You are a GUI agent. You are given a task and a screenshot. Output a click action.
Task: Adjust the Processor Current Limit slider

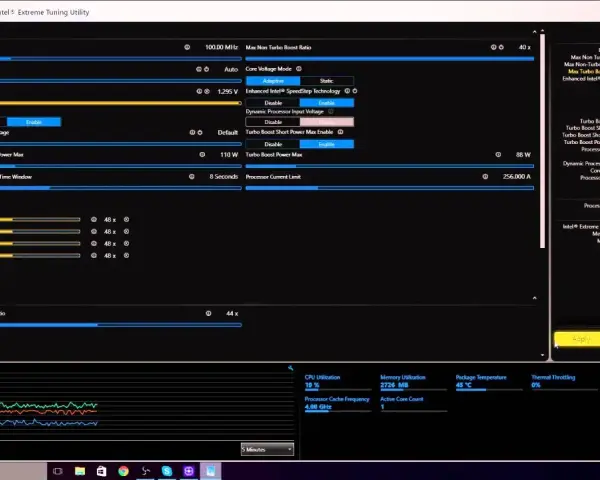tap(390, 188)
